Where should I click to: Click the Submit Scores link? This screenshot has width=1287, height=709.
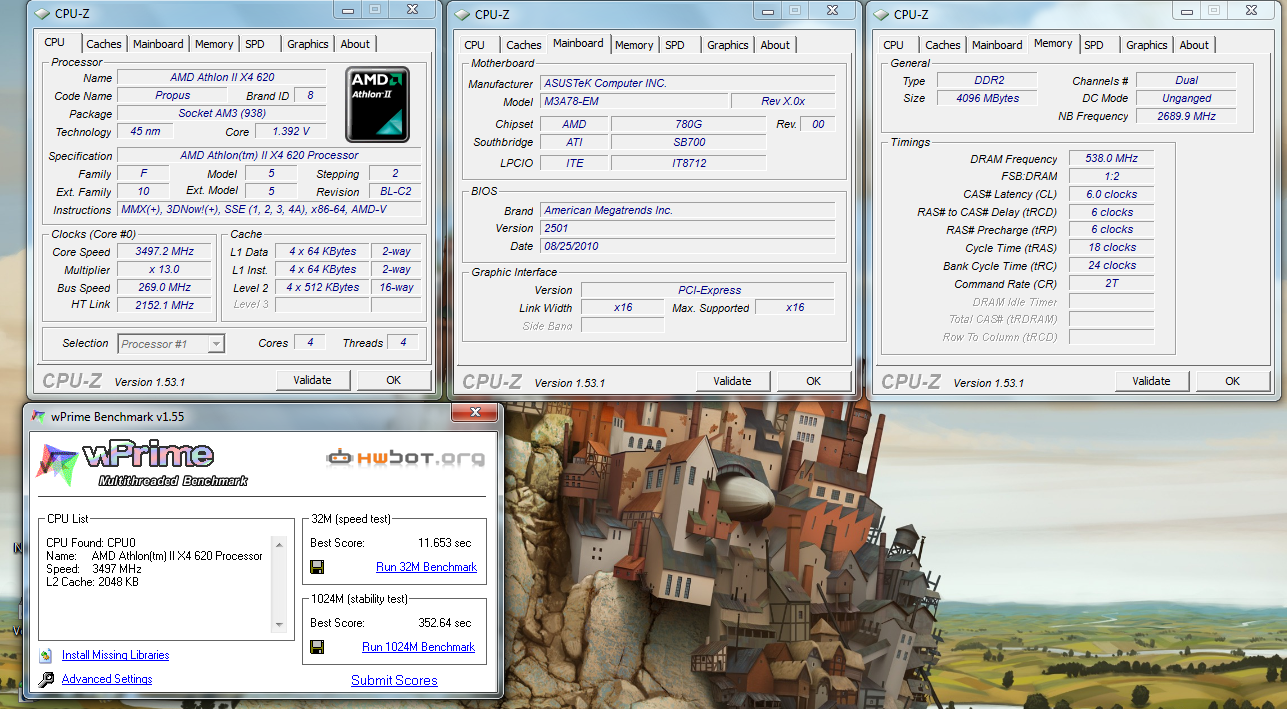[x=394, y=680]
